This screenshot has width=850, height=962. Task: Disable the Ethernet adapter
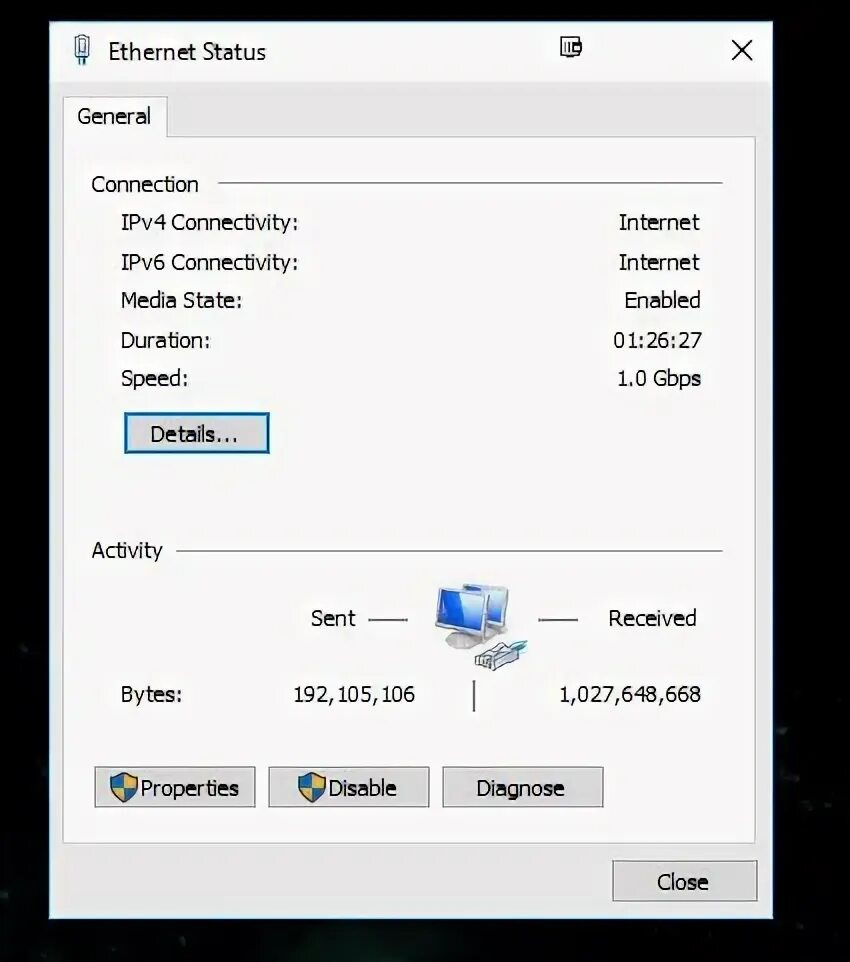tap(349, 787)
